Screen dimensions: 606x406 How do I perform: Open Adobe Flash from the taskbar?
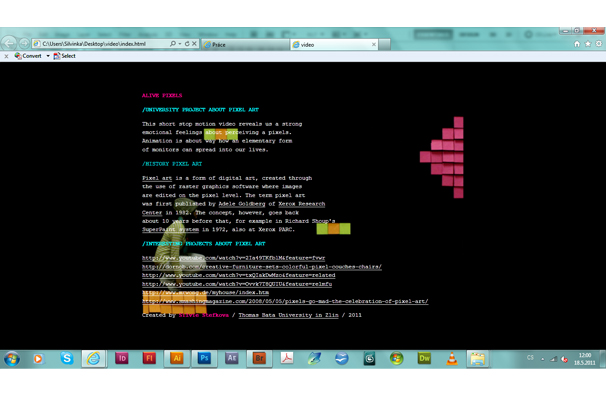pos(149,358)
